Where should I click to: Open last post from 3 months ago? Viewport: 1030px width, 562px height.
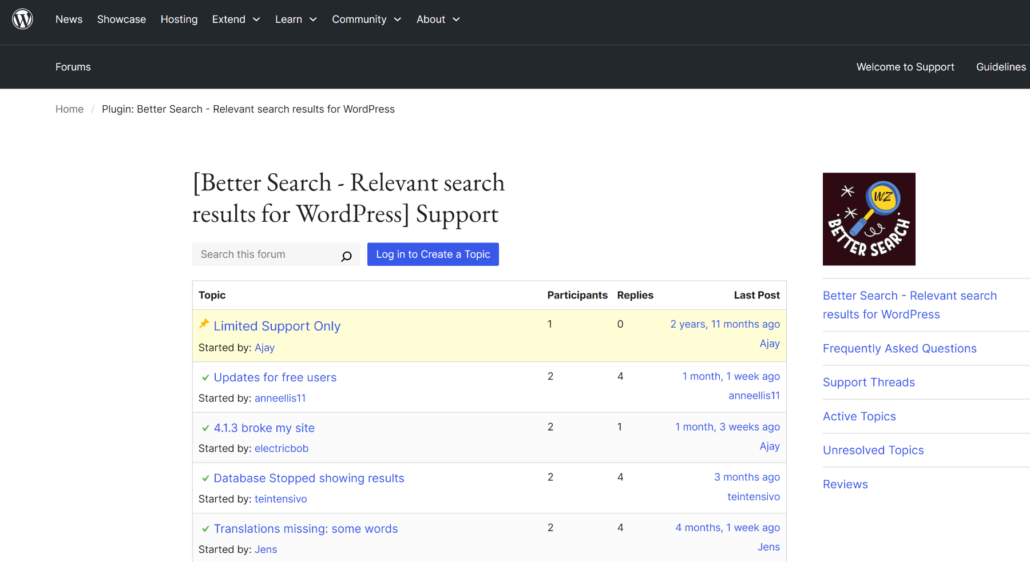tap(747, 477)
